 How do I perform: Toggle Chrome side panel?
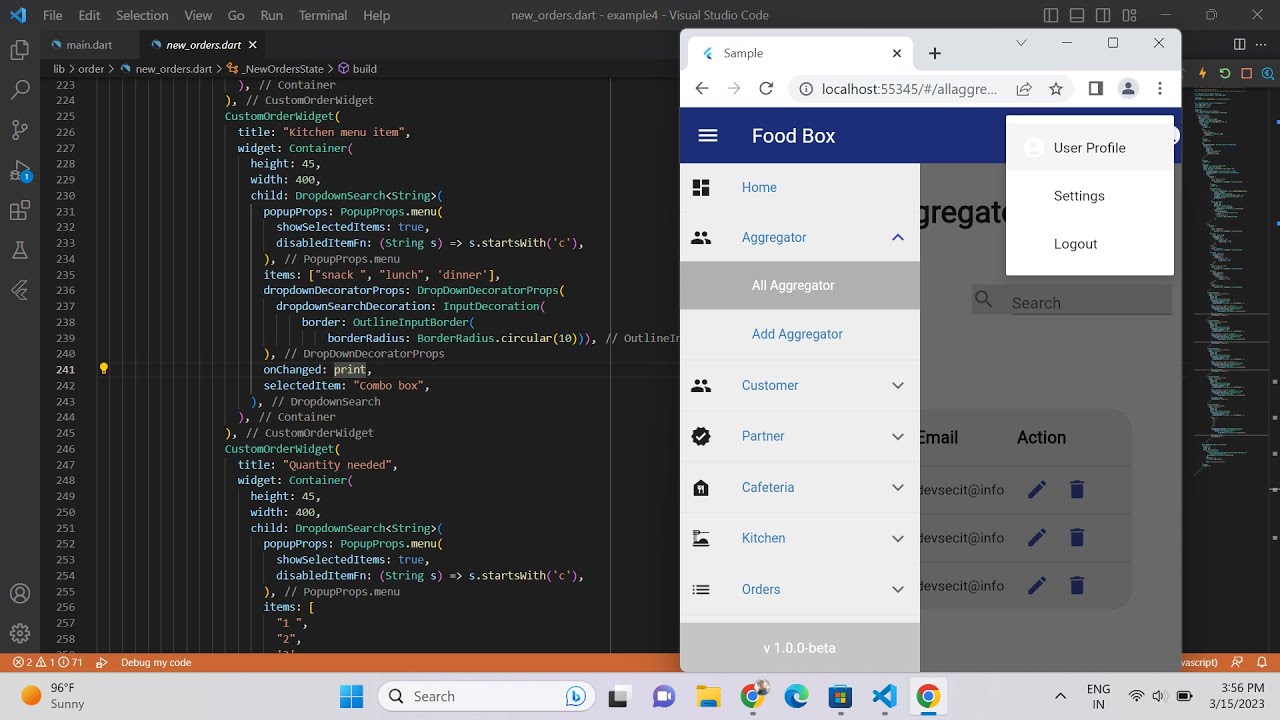tap(1096, 89)
